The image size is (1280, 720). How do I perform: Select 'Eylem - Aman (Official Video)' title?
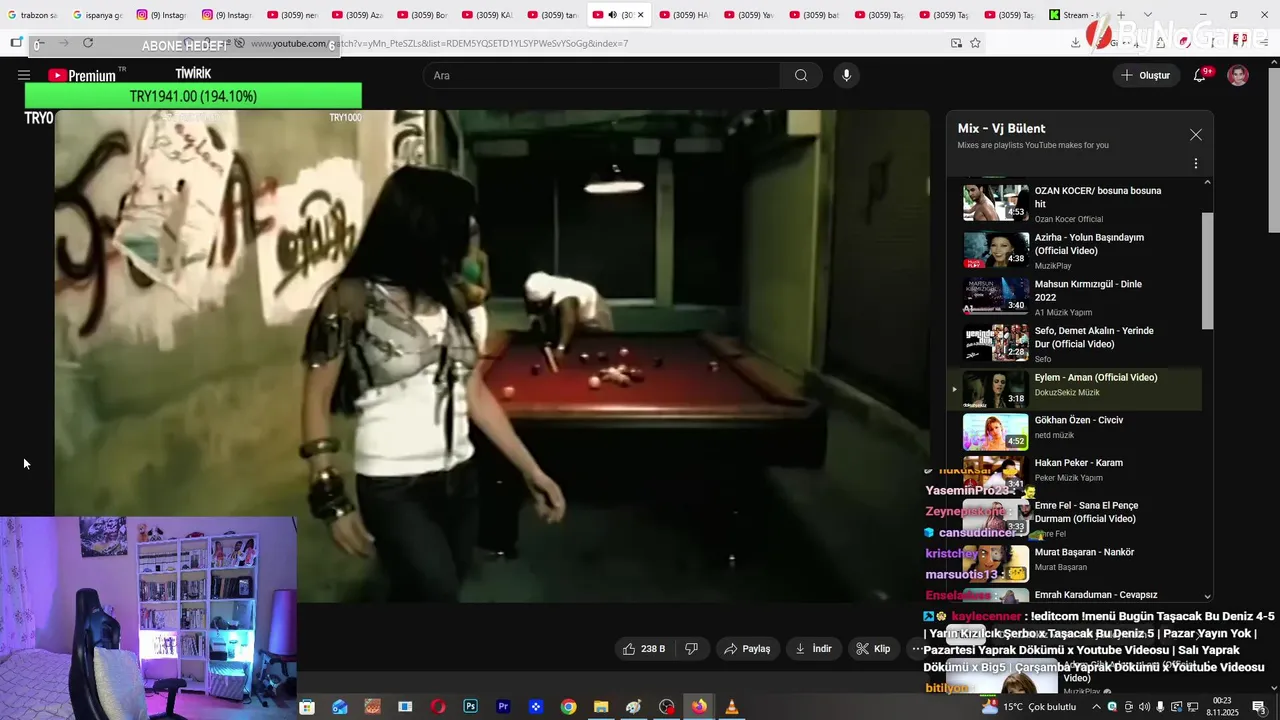(1096, 377)
